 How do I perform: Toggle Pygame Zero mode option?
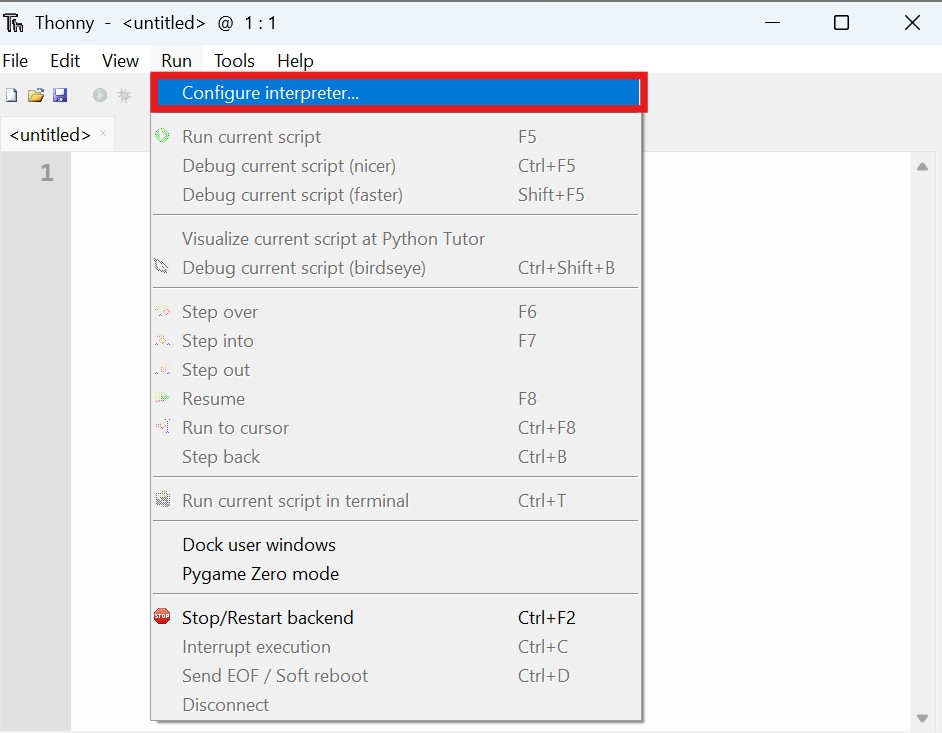coord(397,574)
